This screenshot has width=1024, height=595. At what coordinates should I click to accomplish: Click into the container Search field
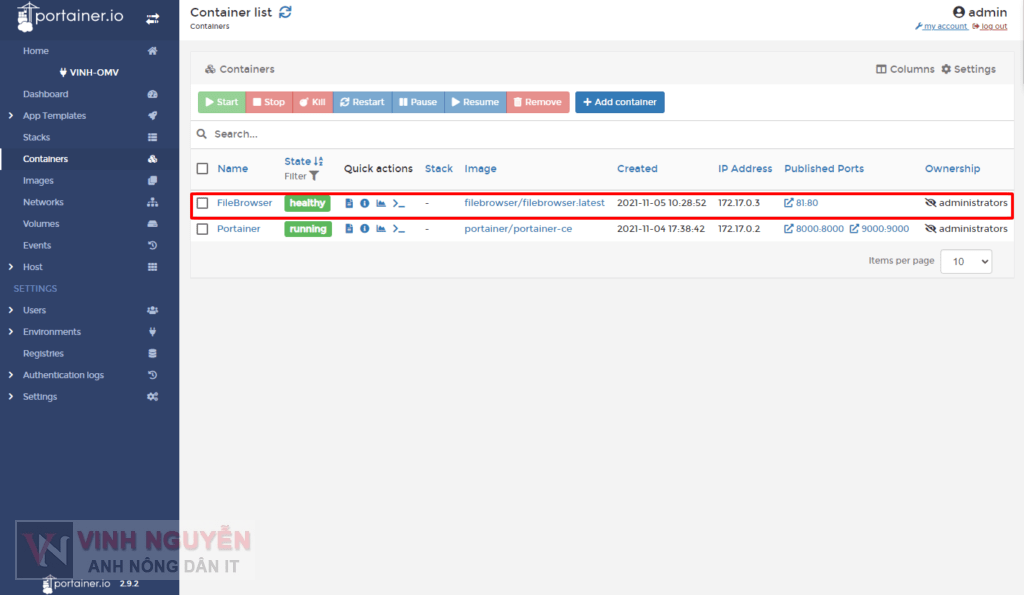[602, 134]
